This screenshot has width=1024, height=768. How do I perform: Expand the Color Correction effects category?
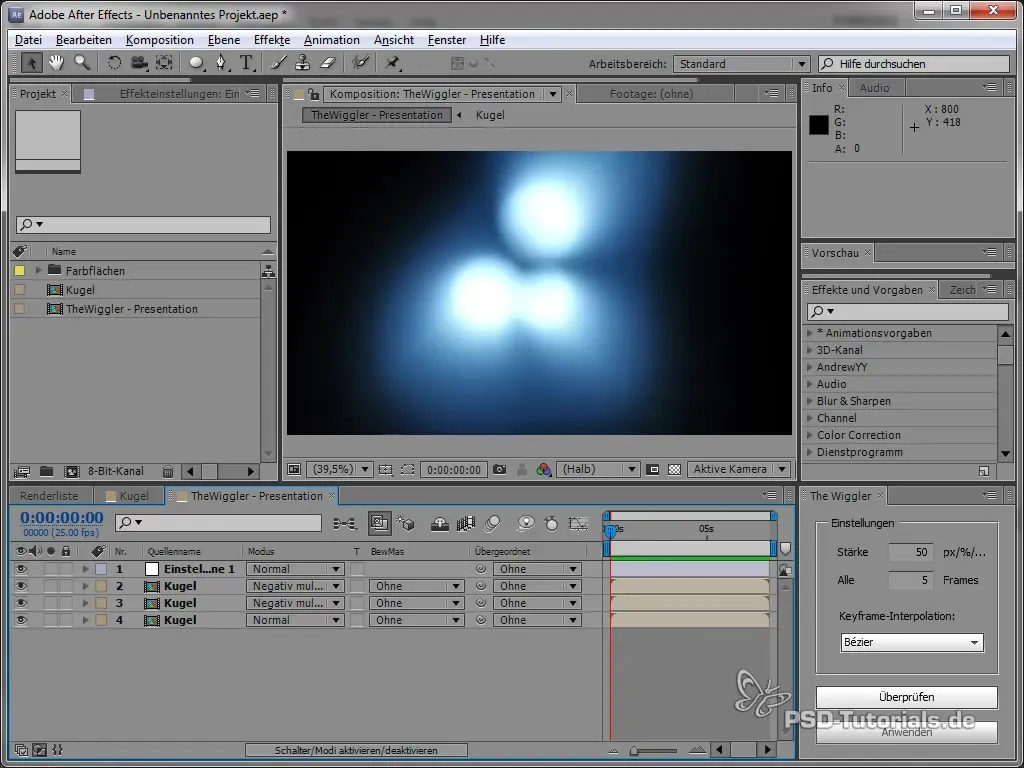(x=810, y=435)
